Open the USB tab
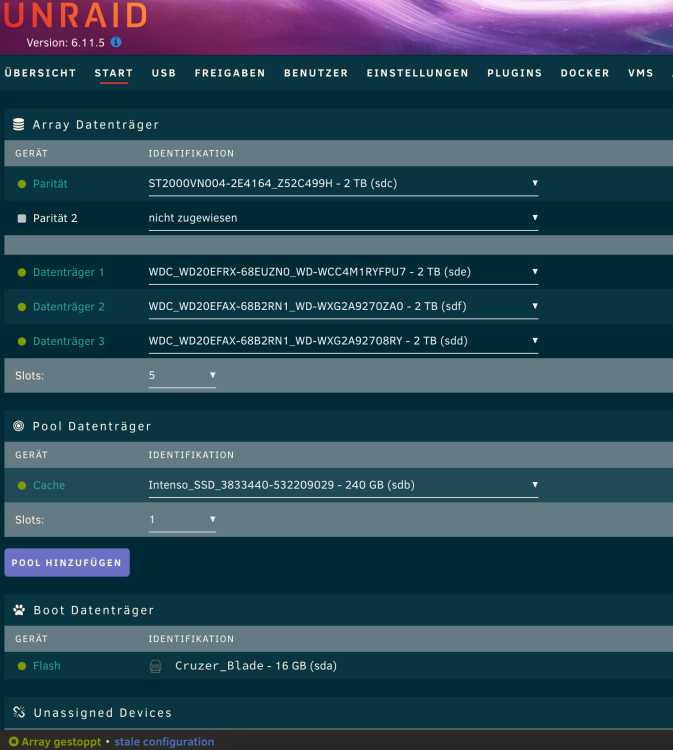The height and width of the screenshot is (750, 673). [x=164, y=73]
